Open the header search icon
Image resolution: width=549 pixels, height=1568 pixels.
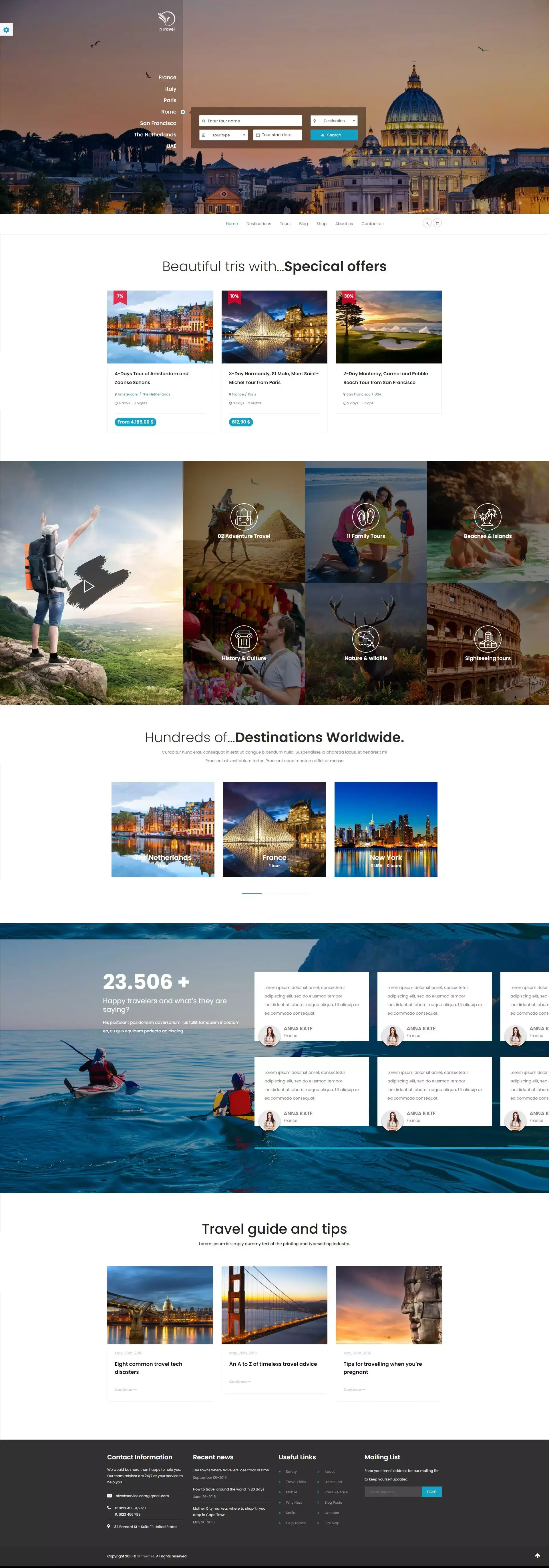point(427,223)
